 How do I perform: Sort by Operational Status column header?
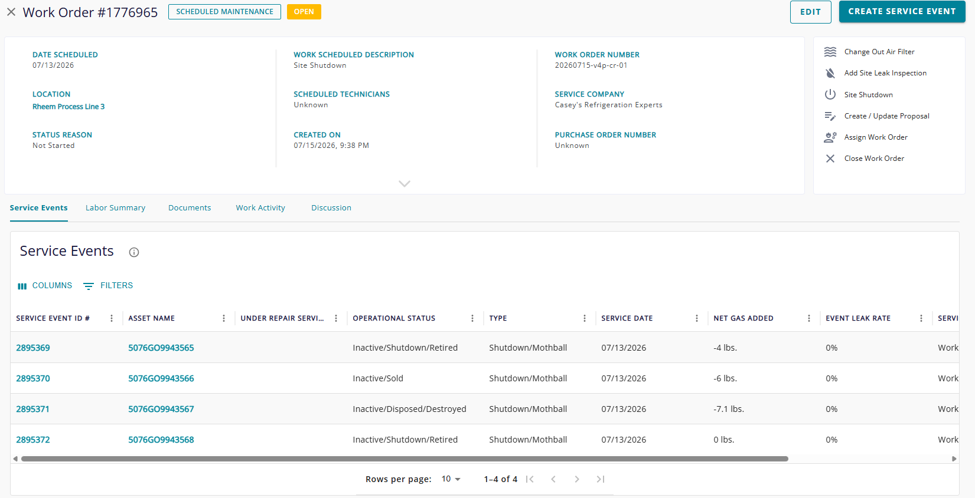click(394, 318)
